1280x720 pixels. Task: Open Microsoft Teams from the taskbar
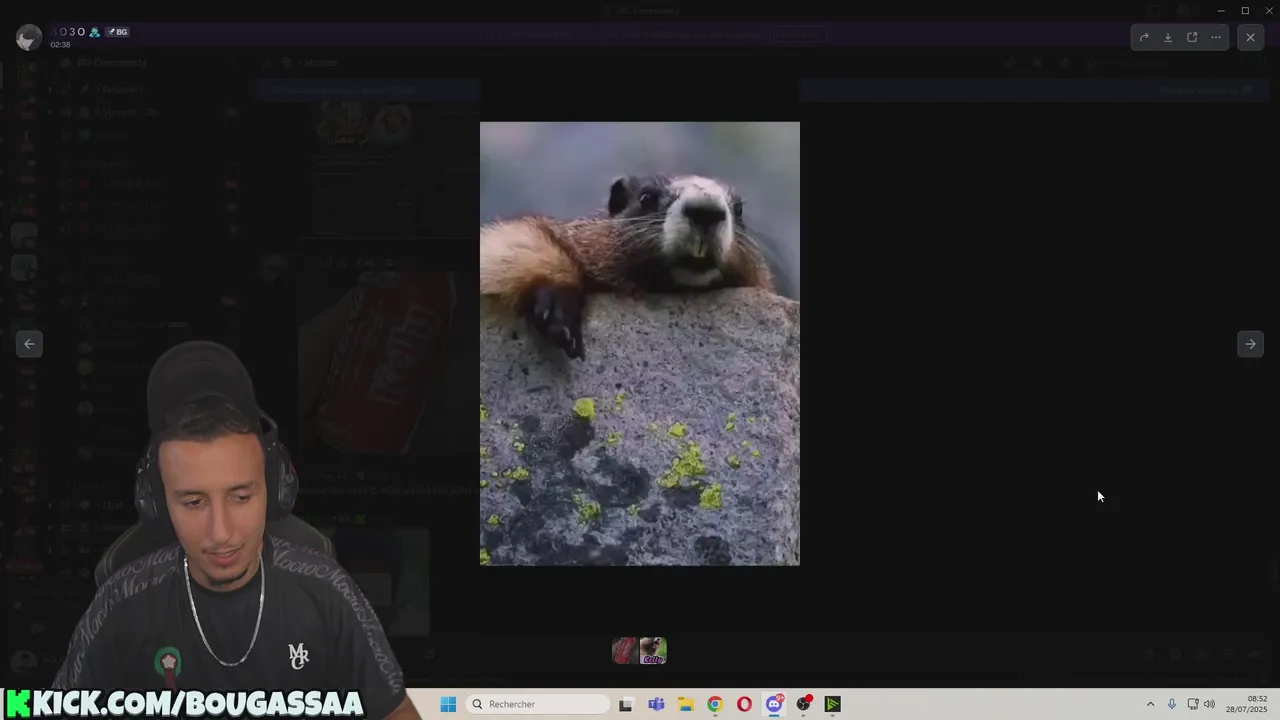pyautogui.click(x=656, y=704)
